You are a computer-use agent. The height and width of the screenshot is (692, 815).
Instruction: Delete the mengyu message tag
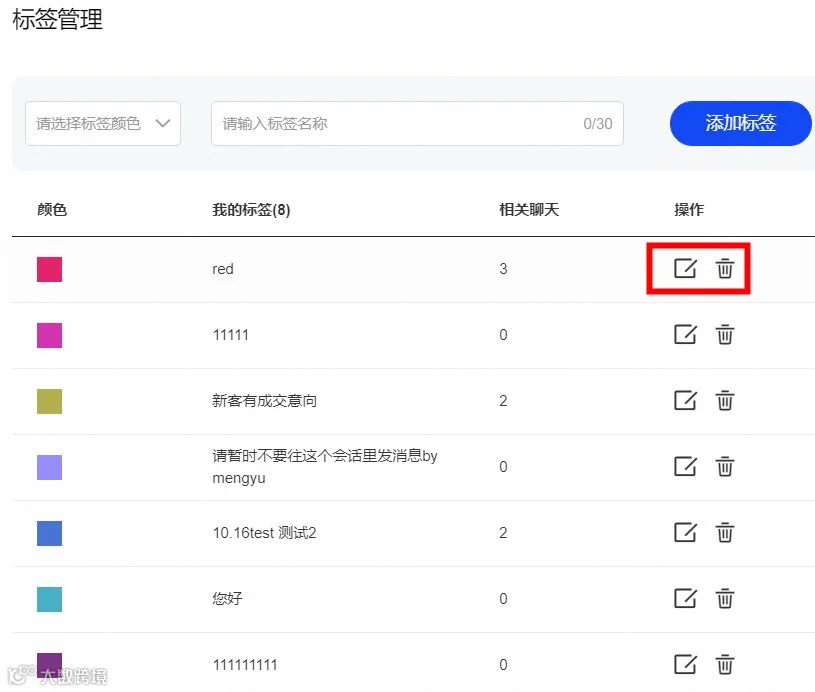725,466
